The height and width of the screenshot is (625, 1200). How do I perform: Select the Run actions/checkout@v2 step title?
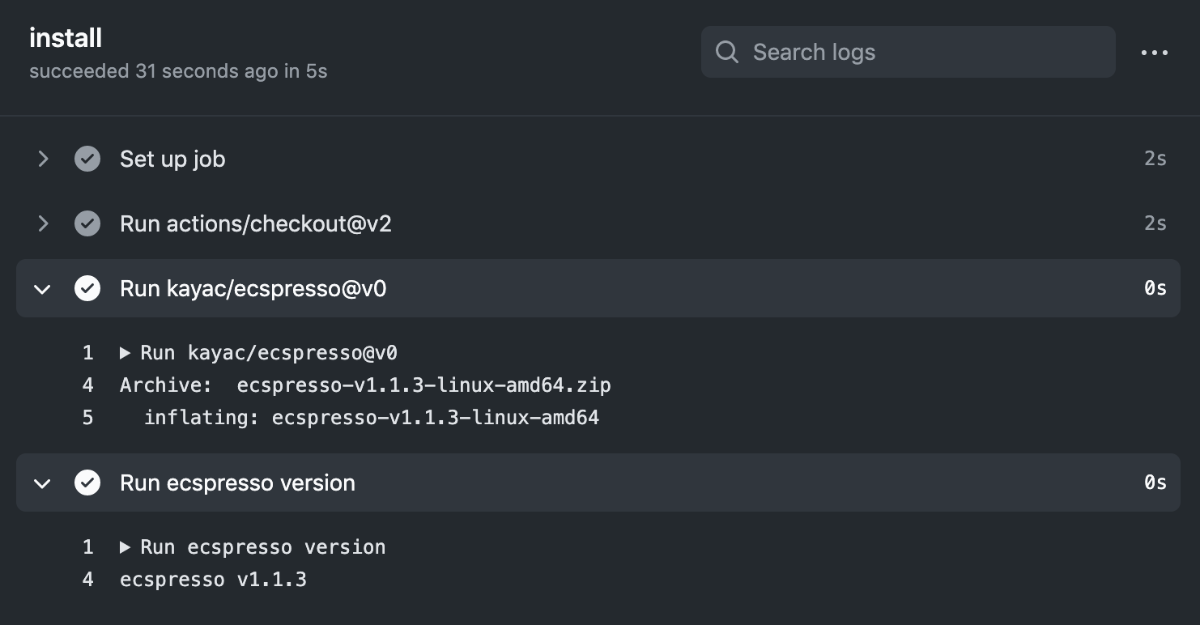[256, 224]
